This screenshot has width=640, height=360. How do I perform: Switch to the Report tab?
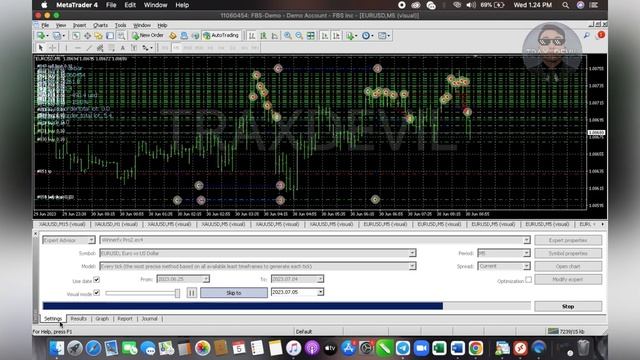click(125, 319)
